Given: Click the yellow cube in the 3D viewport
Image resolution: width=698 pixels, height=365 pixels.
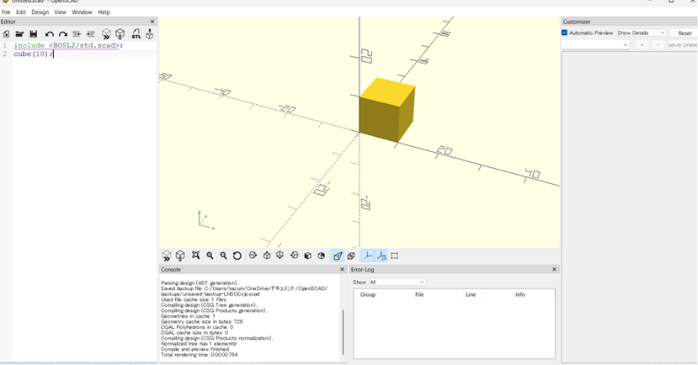Looking at the screenshot, I should pos(386,110).
